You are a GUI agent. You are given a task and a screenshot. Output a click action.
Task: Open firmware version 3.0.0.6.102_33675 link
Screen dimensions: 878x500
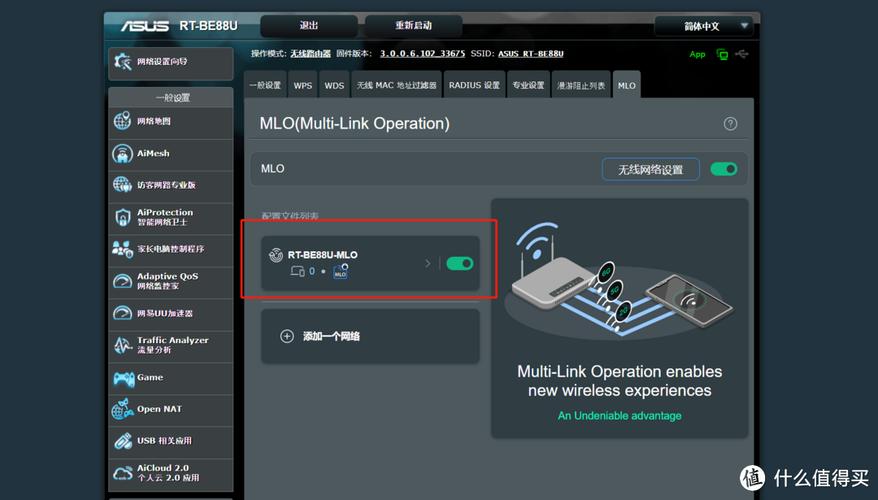423,54
